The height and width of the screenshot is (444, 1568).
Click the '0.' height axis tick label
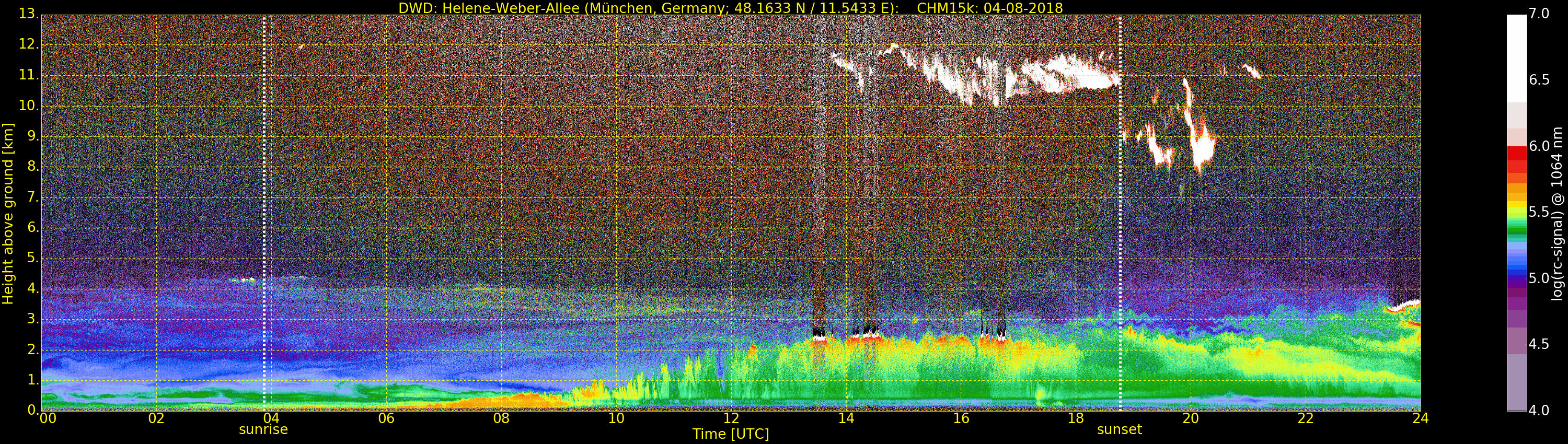point(33,410)
